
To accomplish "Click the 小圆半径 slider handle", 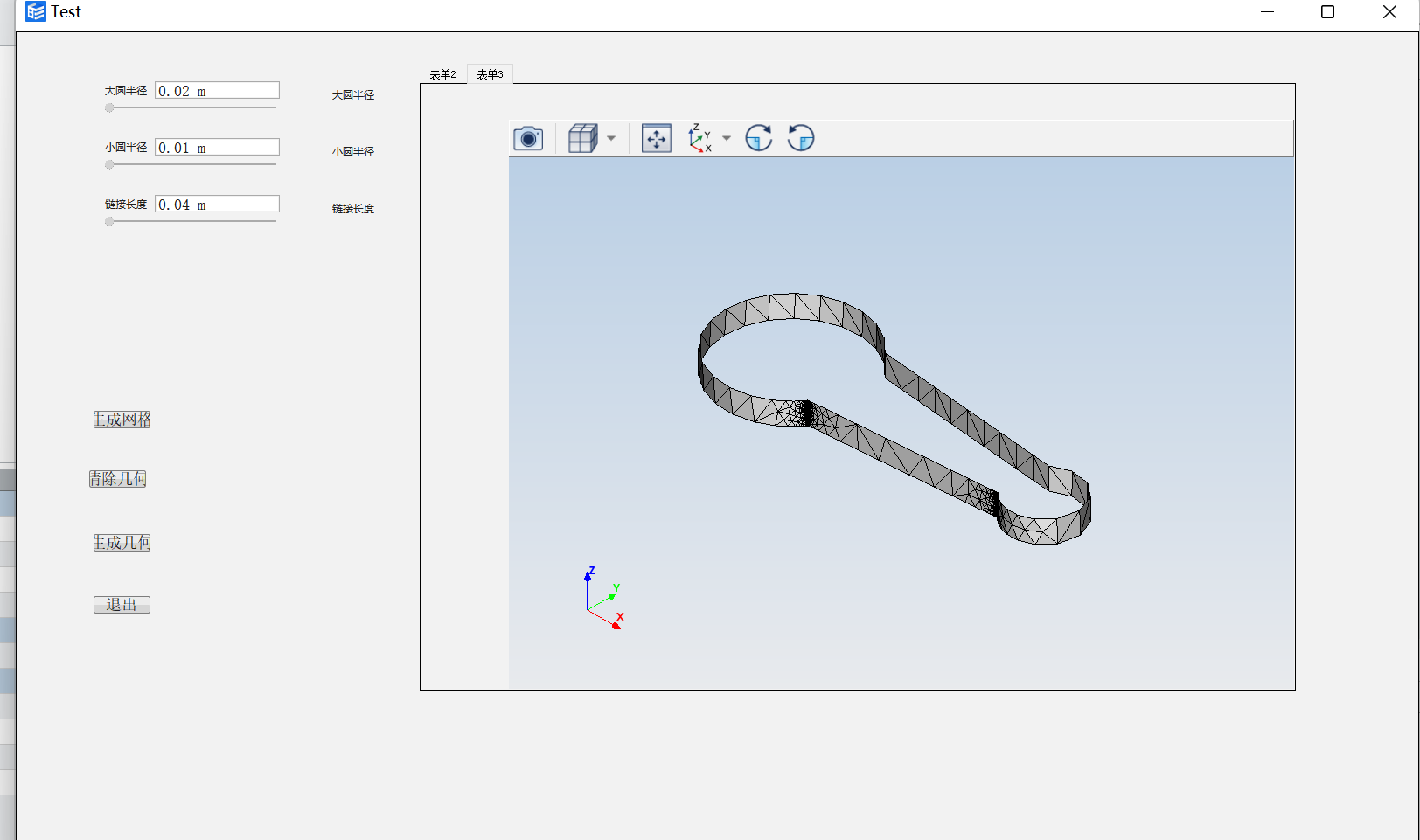I will 109,164.
